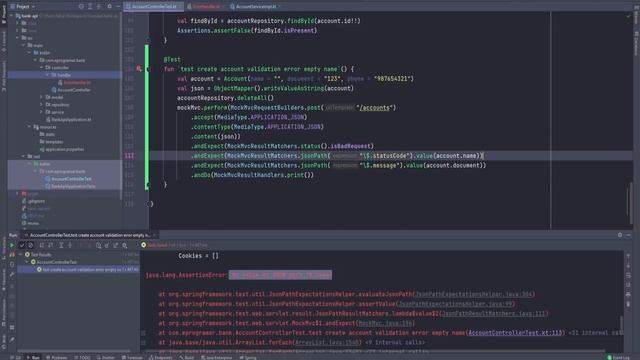640x360 pixels.
Task: Click the run test gutter icon at line 104
Action: (139, 69)
